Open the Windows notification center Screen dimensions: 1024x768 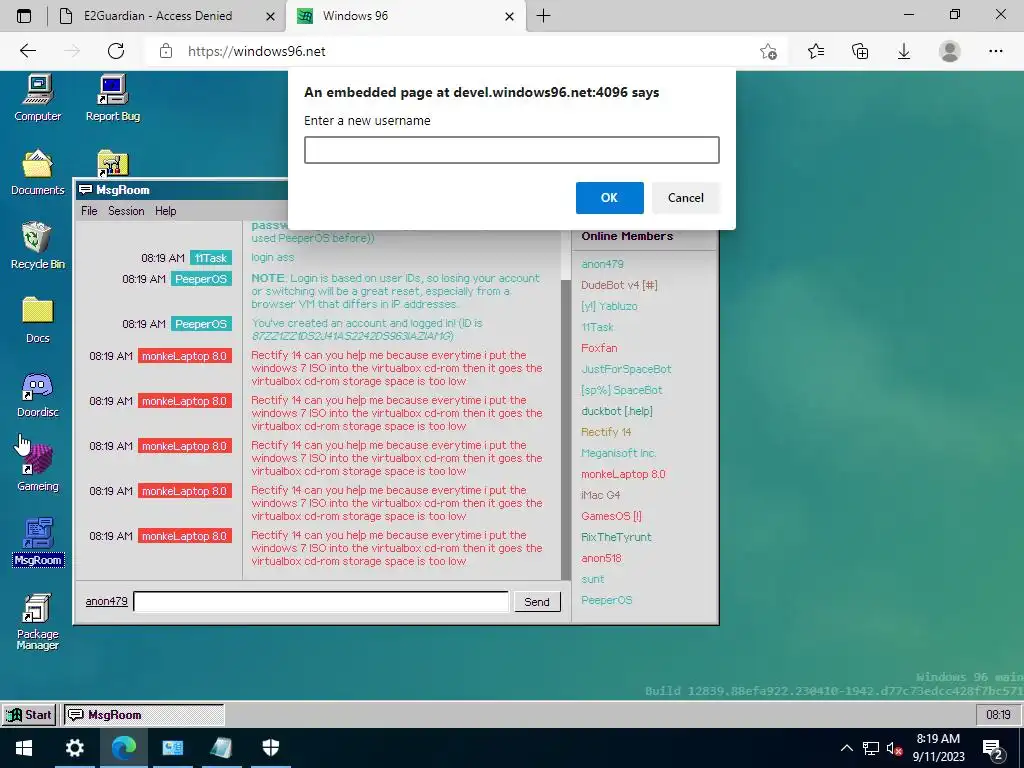coord(993,749)
